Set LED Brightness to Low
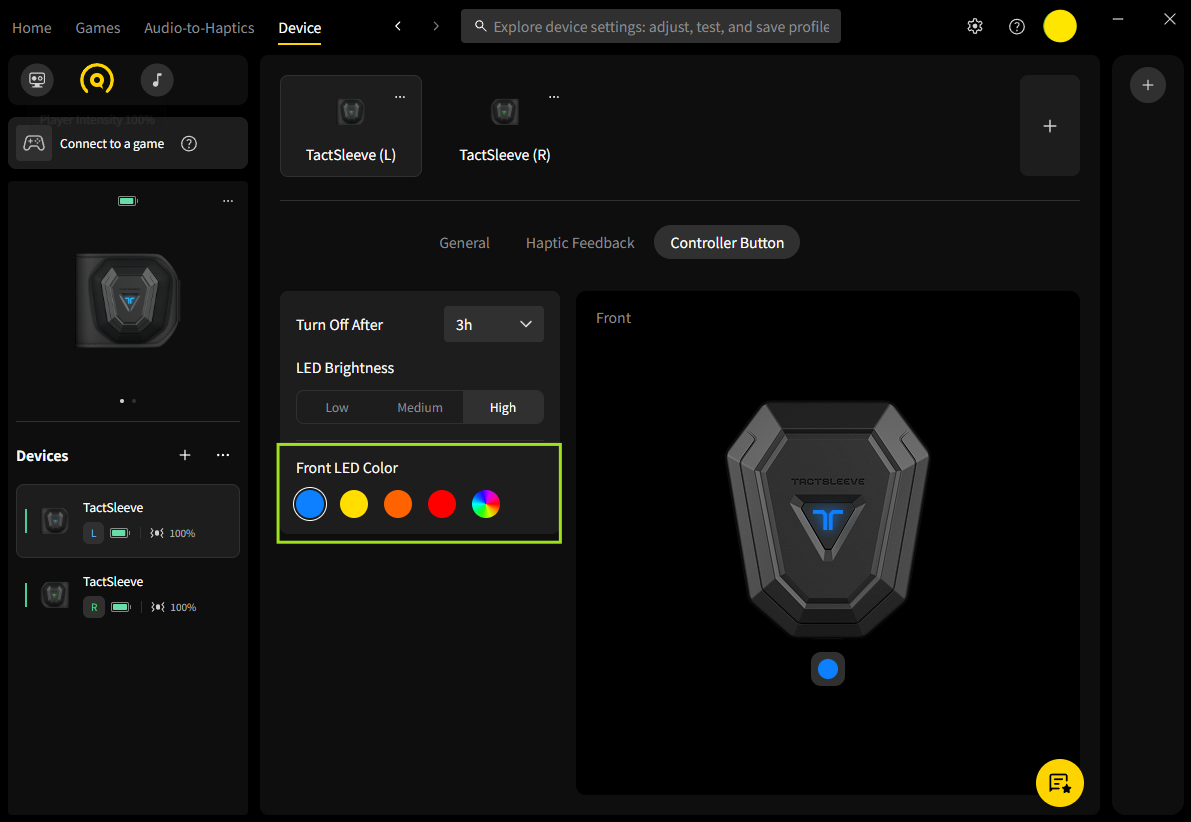Screen dimensions: 1191x822 click(x=336, y=407)
